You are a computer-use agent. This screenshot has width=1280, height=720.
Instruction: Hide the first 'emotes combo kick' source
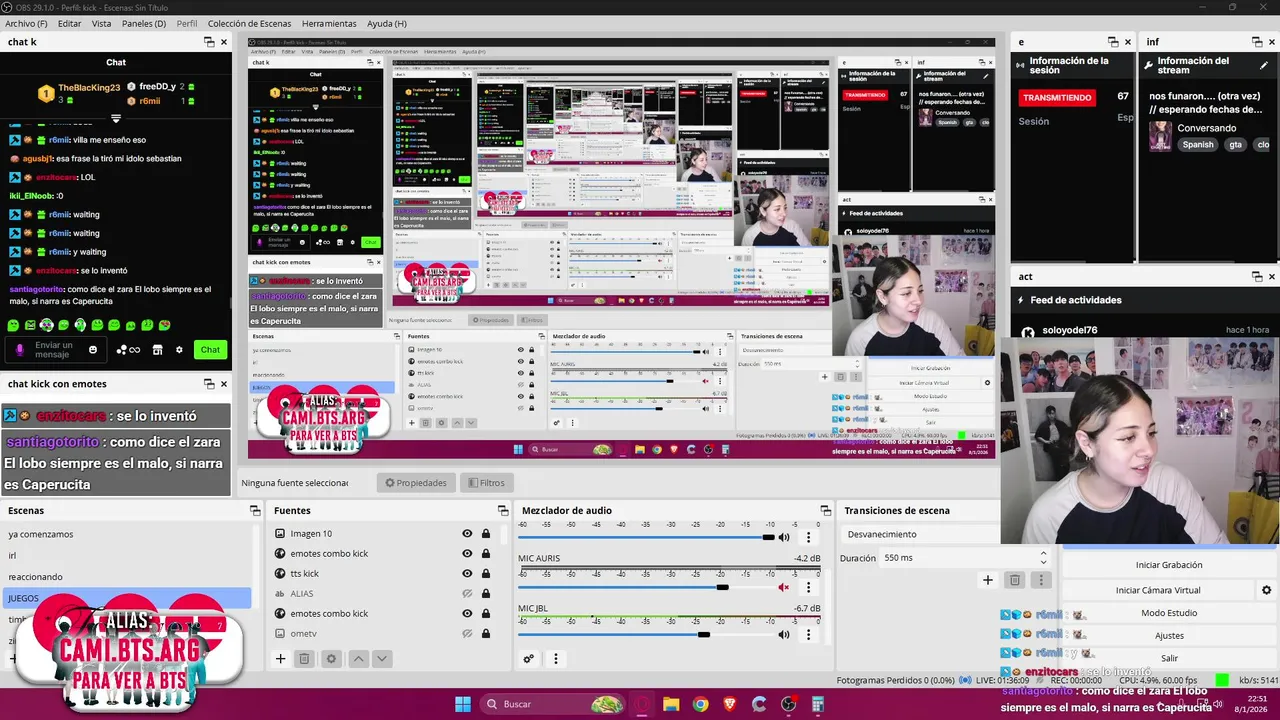pos(467,554)
